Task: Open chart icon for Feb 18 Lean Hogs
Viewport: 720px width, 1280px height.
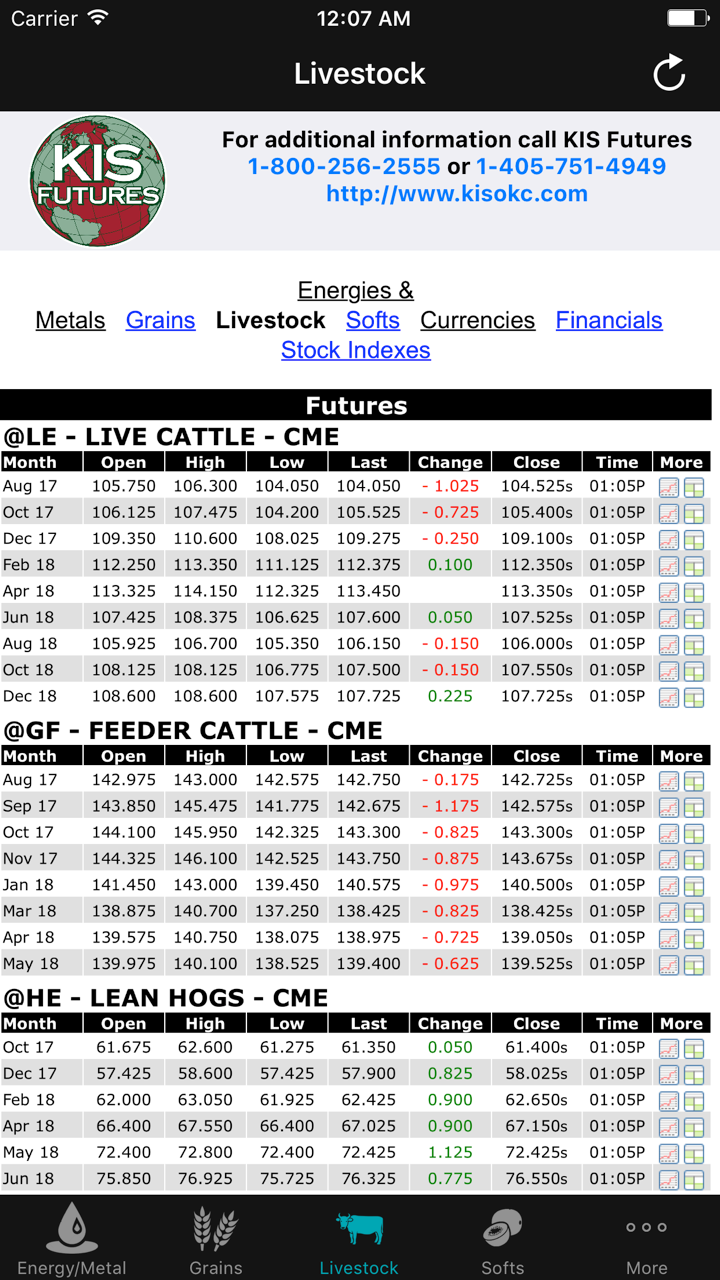Action: [x=668, y=1101]
